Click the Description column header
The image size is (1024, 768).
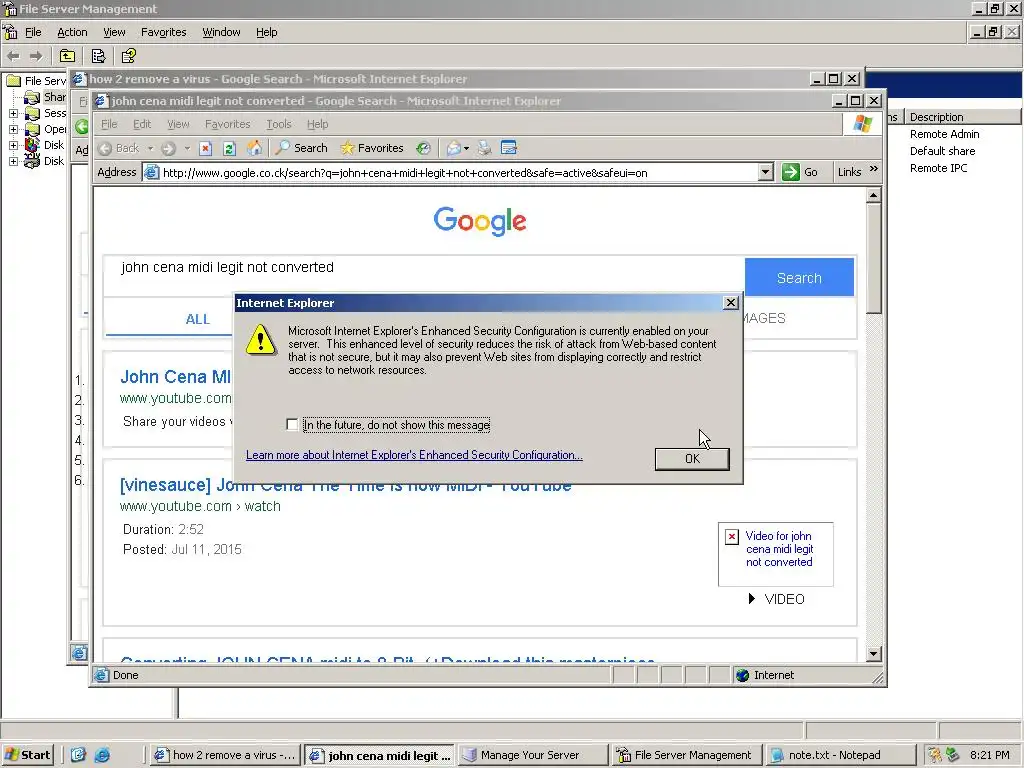tap(962, 117)
